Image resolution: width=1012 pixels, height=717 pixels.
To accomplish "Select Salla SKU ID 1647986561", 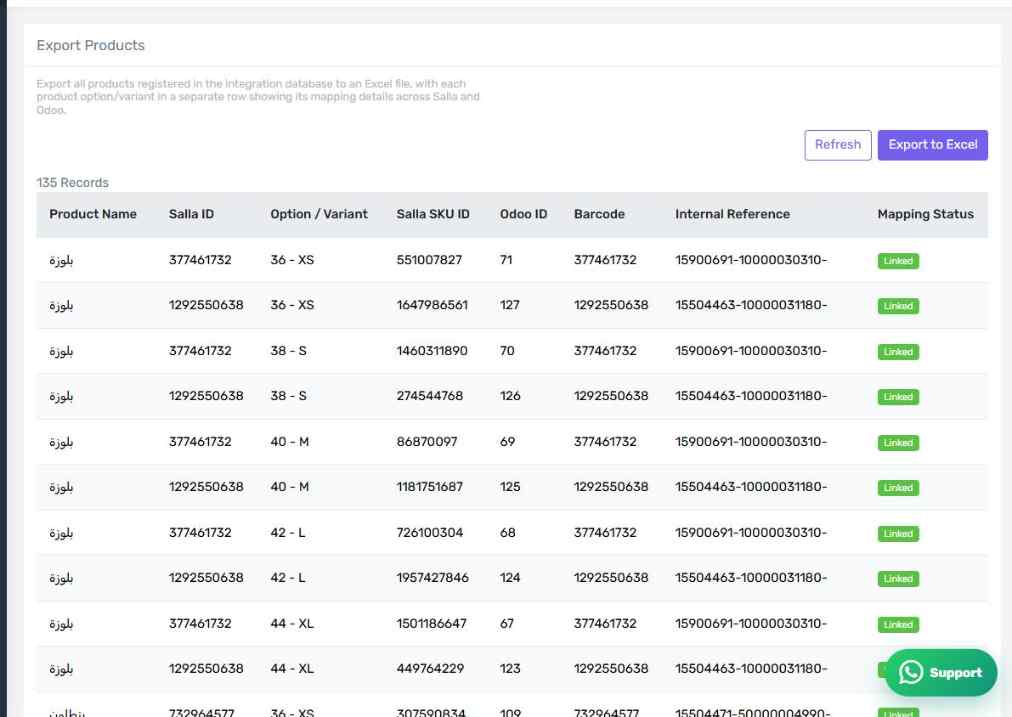I will [x=432, y=305].
